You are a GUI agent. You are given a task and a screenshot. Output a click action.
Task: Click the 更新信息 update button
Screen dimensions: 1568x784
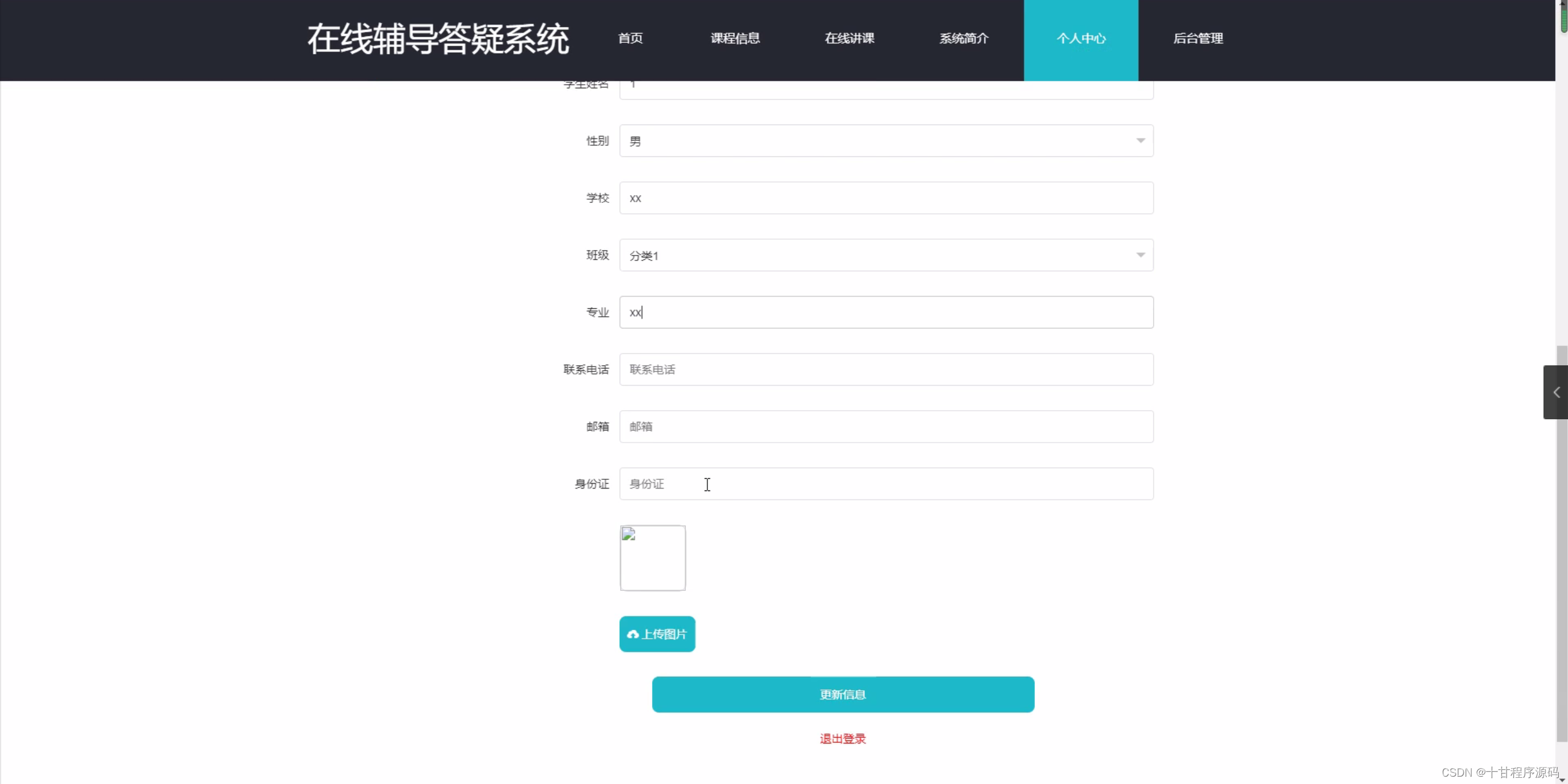click(x=842, y=694)
